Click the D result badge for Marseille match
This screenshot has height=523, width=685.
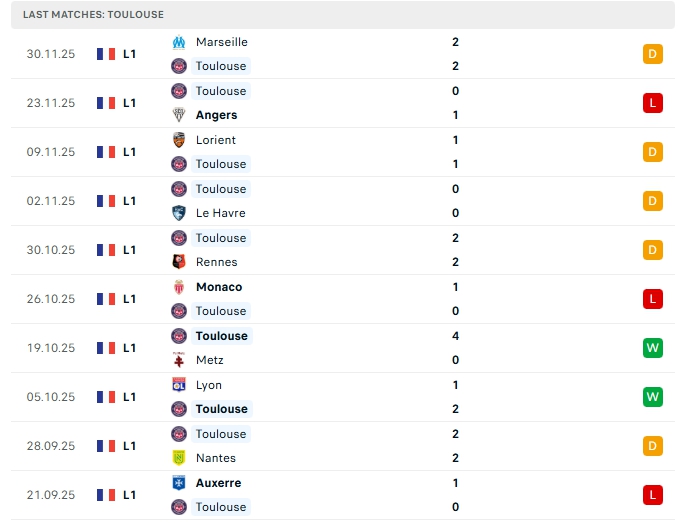click(x=653, y=54)
